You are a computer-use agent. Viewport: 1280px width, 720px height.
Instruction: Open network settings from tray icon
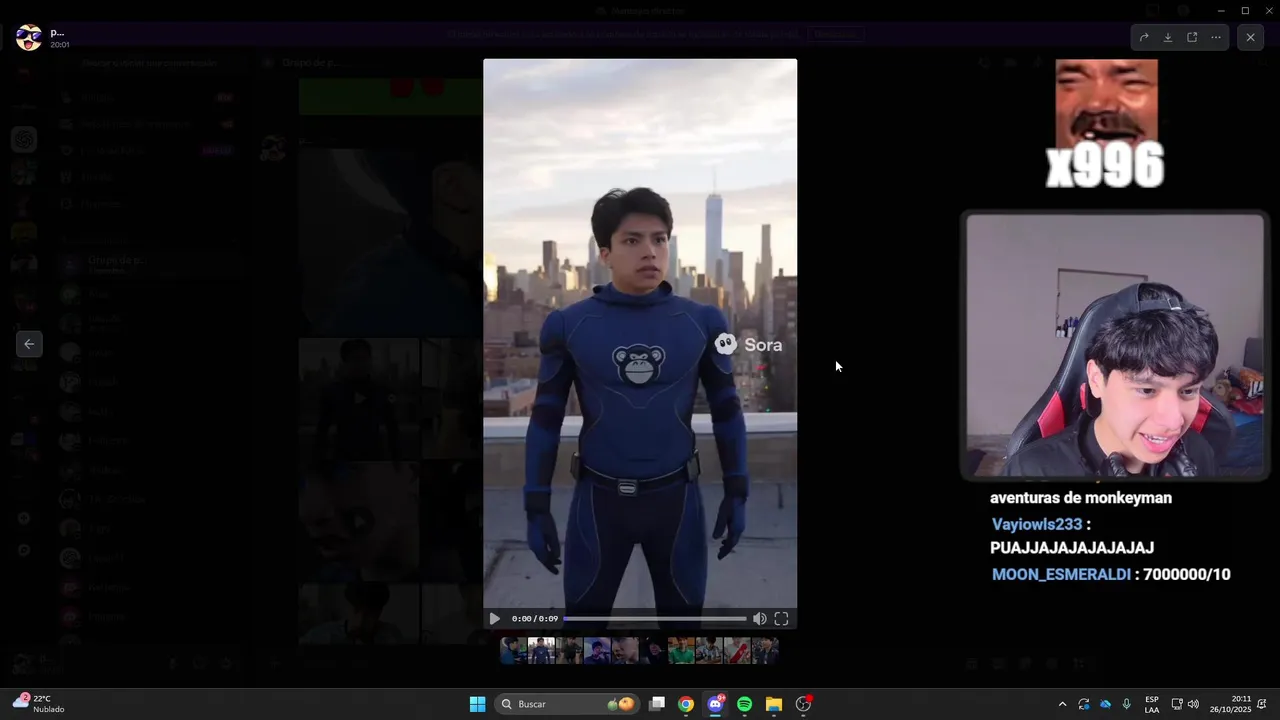[1177, 704]
